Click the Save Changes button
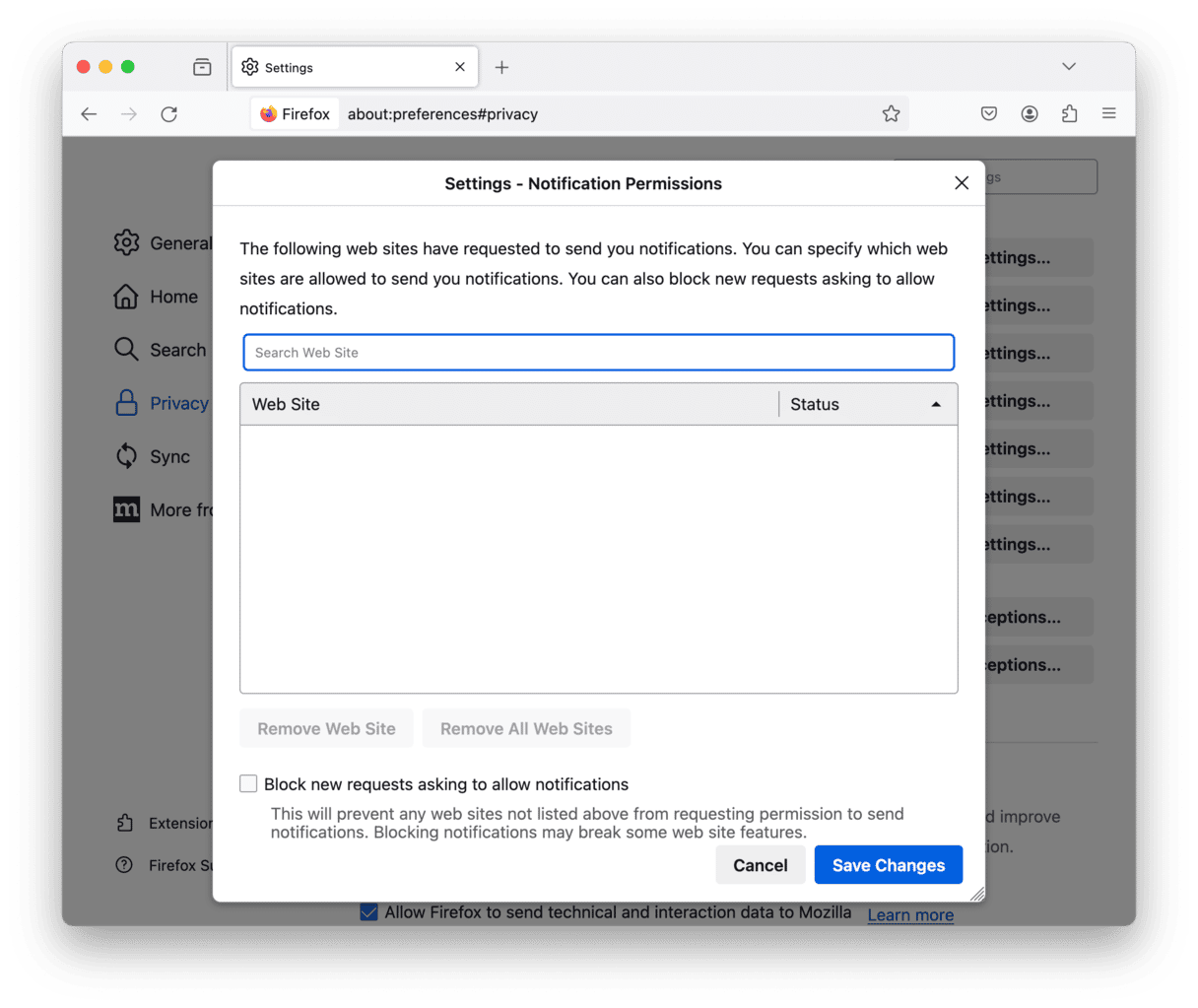 pos(888,865)
